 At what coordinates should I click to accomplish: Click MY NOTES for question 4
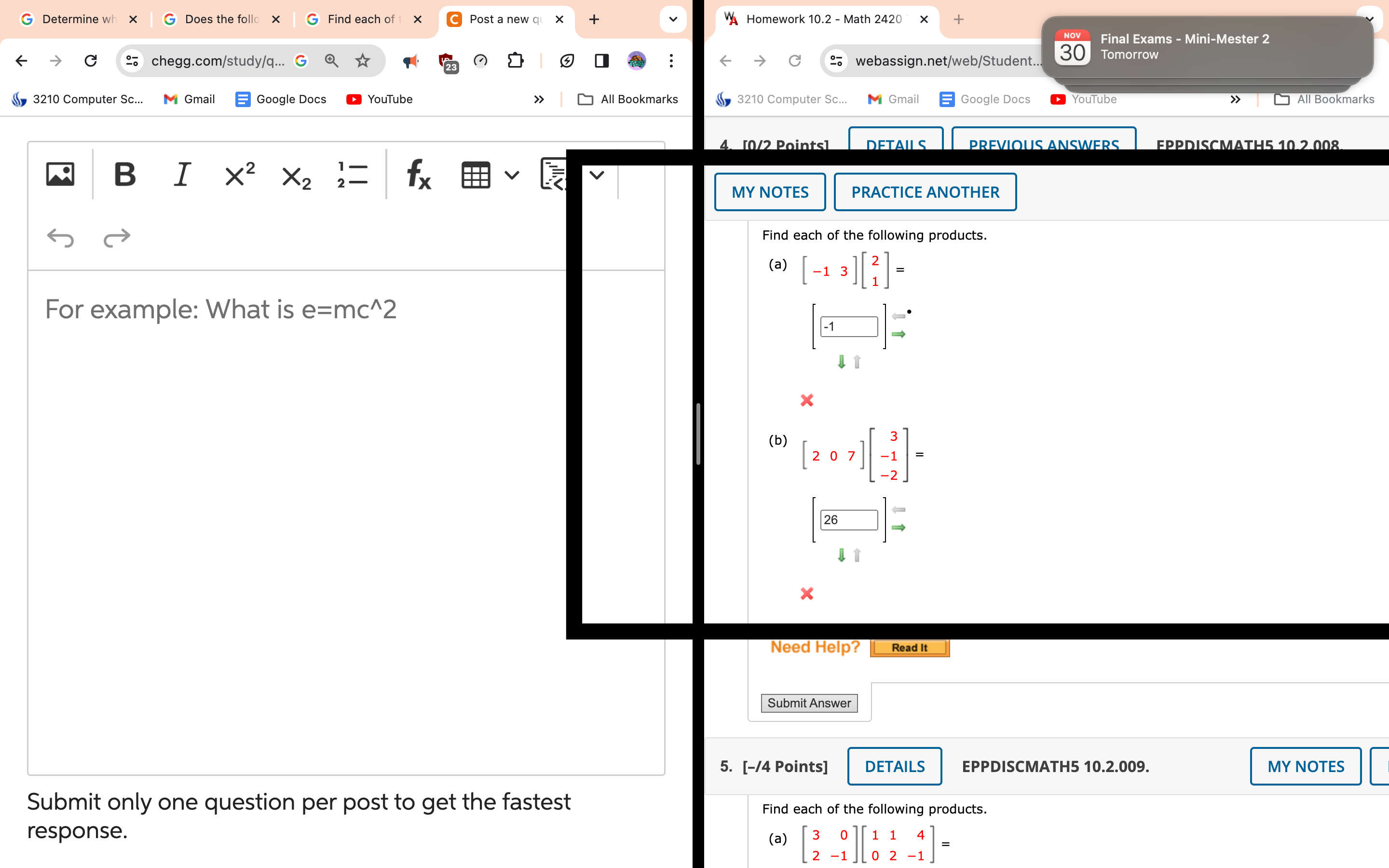[770, 192]
